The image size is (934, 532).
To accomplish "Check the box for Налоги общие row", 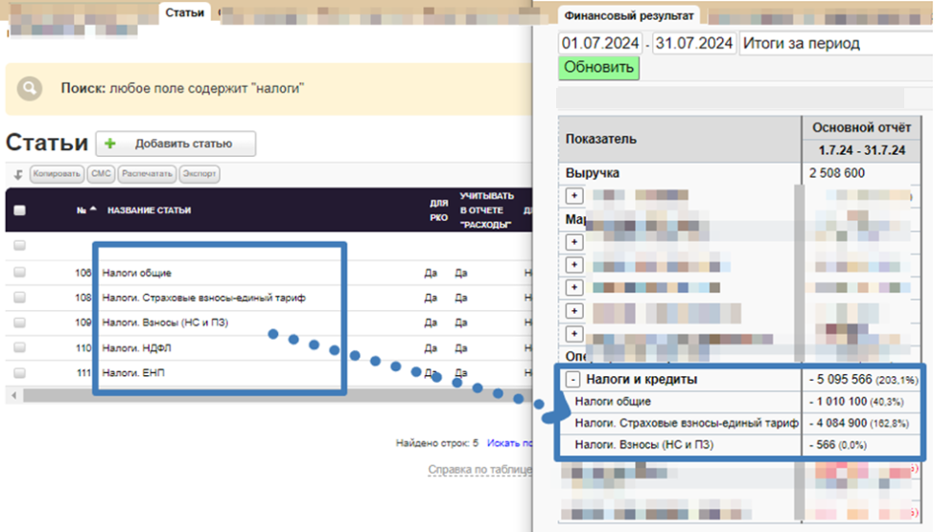I will click(x=19, y=272).
